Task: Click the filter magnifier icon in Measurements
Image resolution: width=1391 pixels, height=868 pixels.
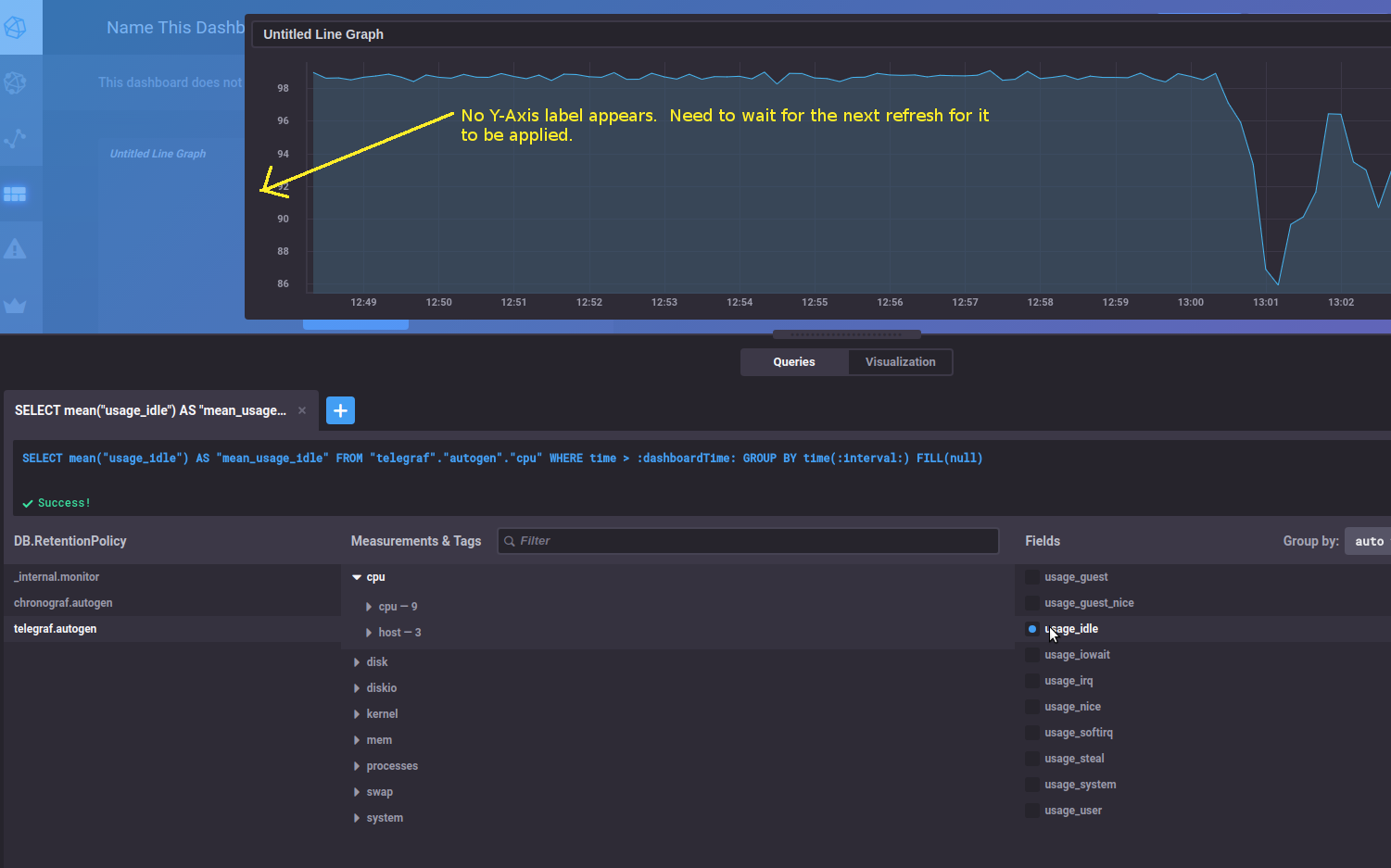Action: coord(509,540)
